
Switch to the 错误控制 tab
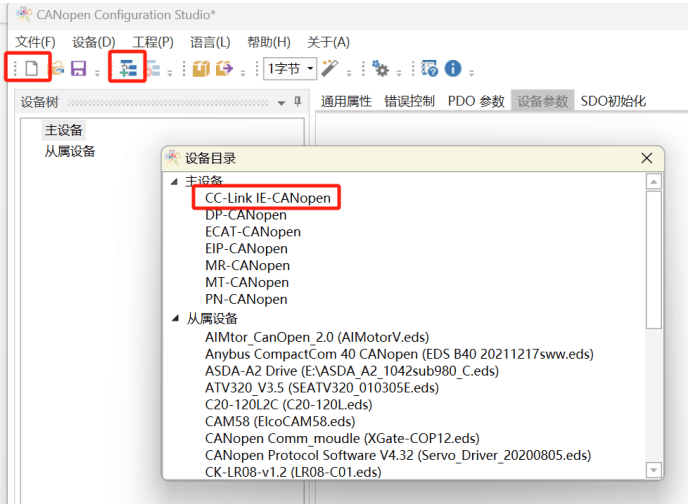pyautogui.click(x=409, y=101)
